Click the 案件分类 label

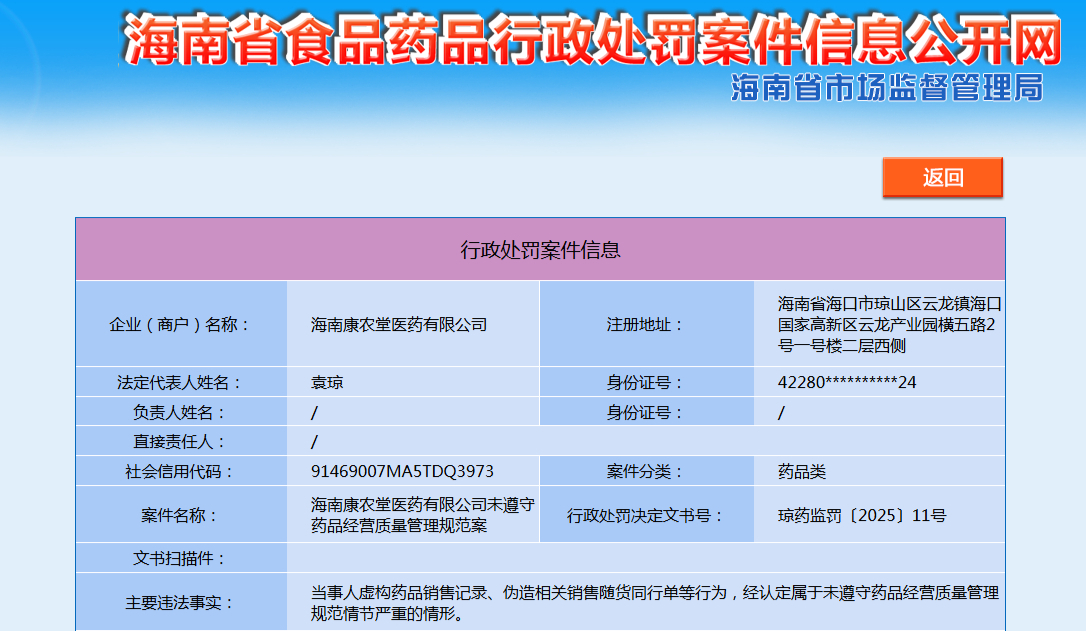point(646,472)
